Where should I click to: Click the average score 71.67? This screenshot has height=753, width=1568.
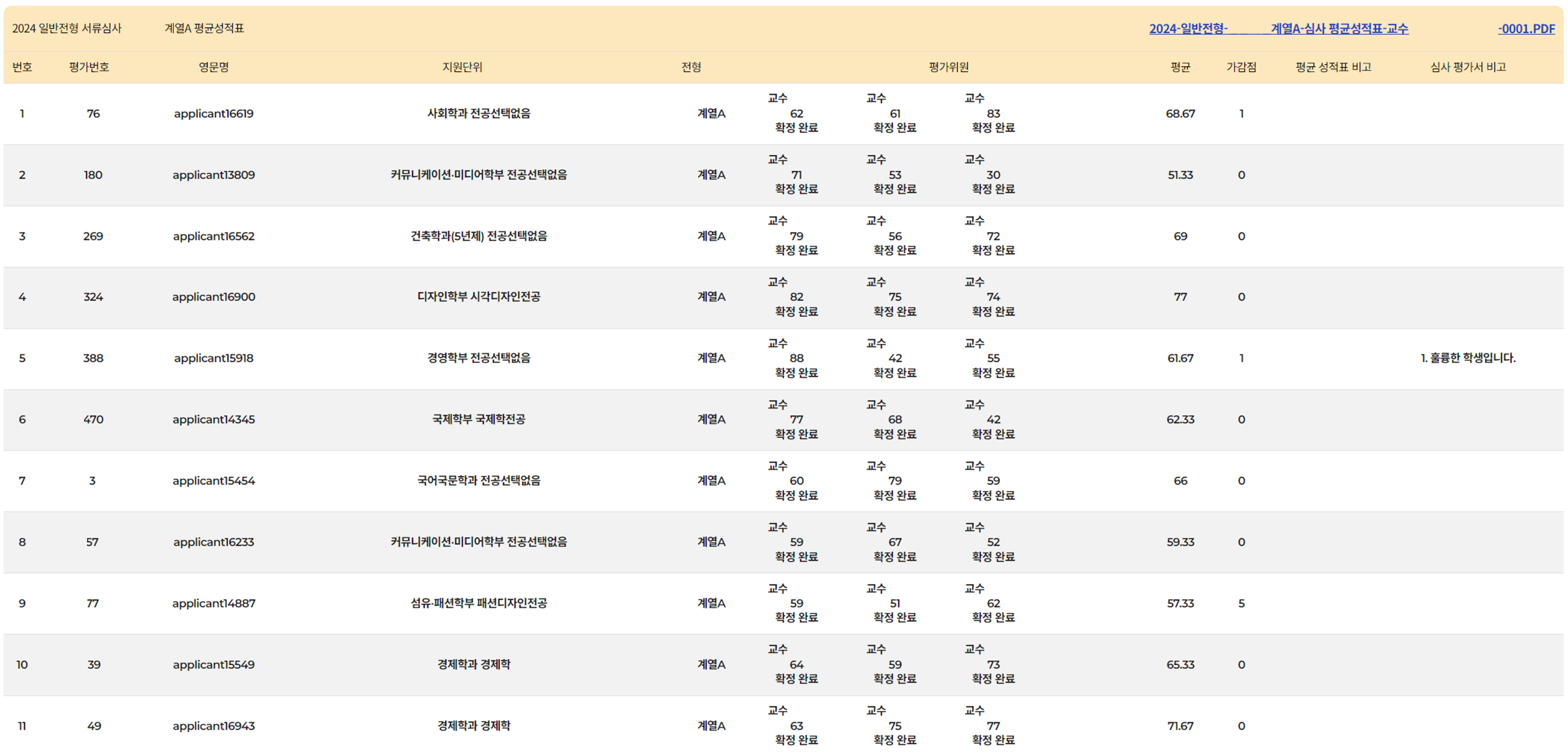1180,725
